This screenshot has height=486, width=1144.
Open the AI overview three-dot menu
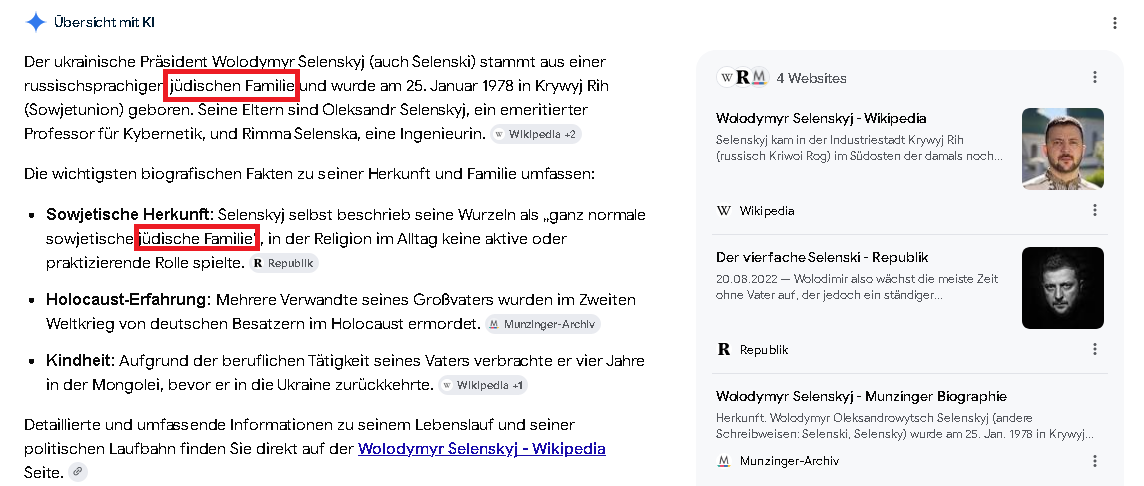pos(1114,23)
